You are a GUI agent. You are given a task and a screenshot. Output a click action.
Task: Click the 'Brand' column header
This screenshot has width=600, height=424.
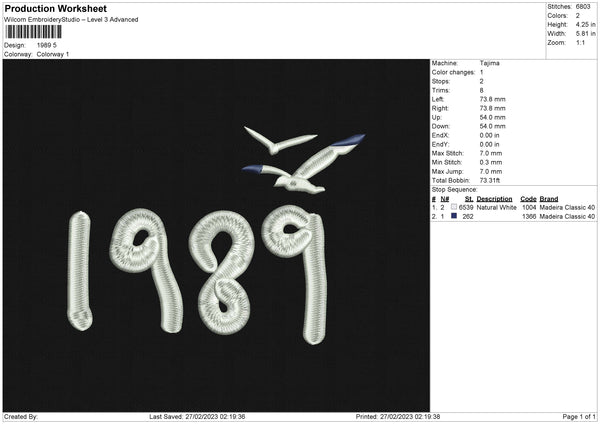click(x=549, y=199)
